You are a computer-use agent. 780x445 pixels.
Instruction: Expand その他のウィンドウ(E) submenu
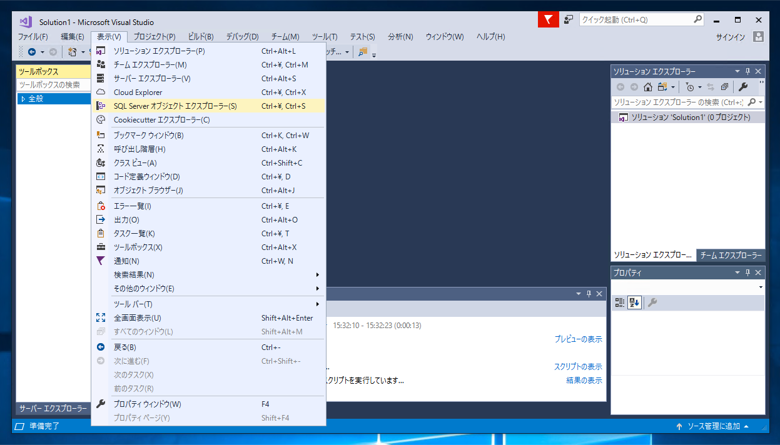(209, 289)
